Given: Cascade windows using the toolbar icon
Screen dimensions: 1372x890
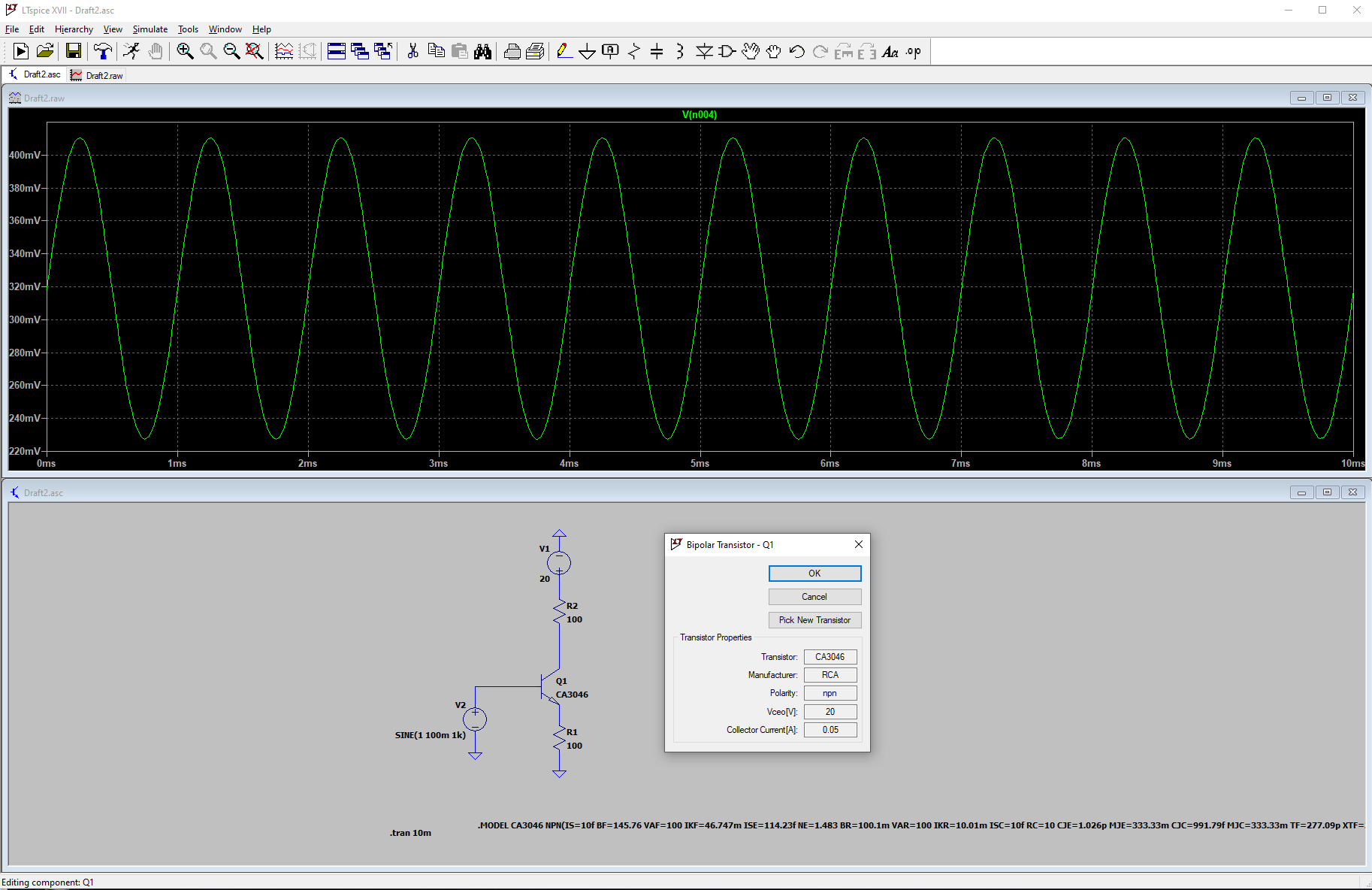Looking at the screenshot, I should tap(360, 51).
